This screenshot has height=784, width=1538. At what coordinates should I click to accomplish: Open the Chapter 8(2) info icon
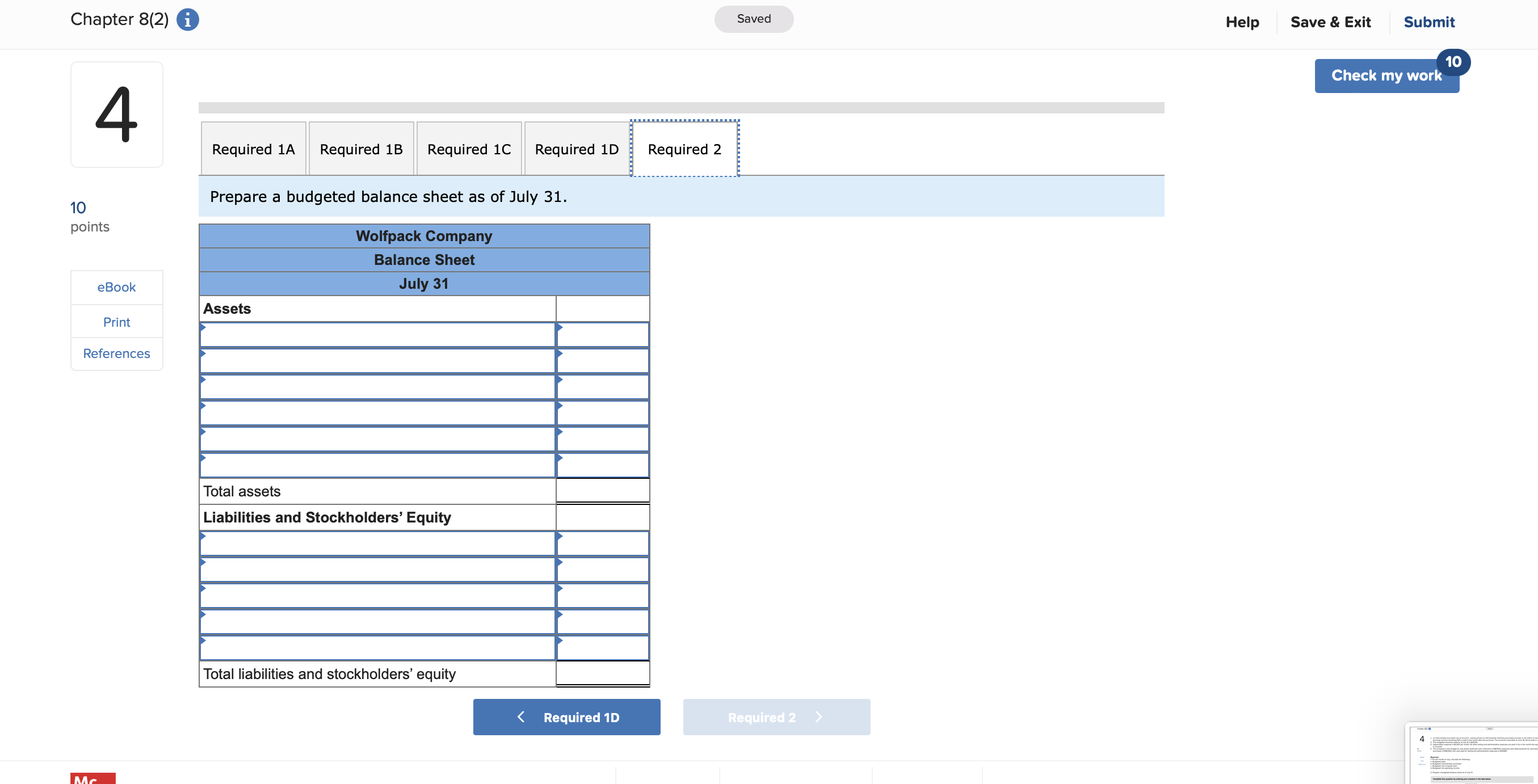click(x=187, y=19)
